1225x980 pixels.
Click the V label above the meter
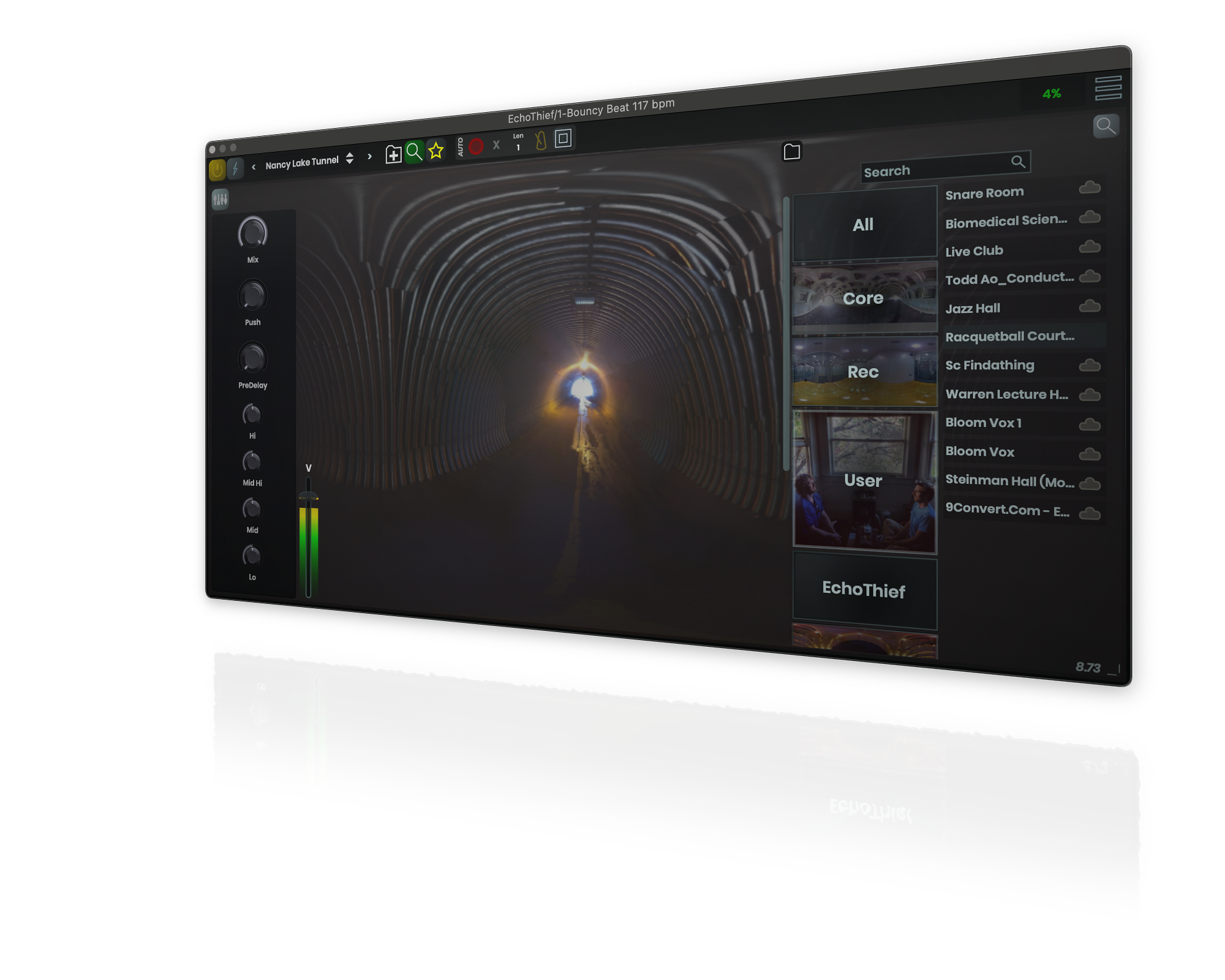pos(309,468)
